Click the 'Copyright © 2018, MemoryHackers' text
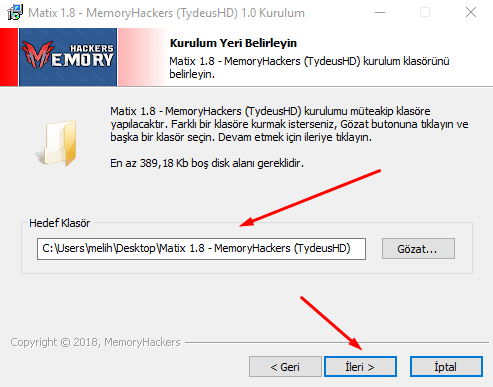Image resolution: width=493 pixels, height=387 pixels. (x=95, y=342)
